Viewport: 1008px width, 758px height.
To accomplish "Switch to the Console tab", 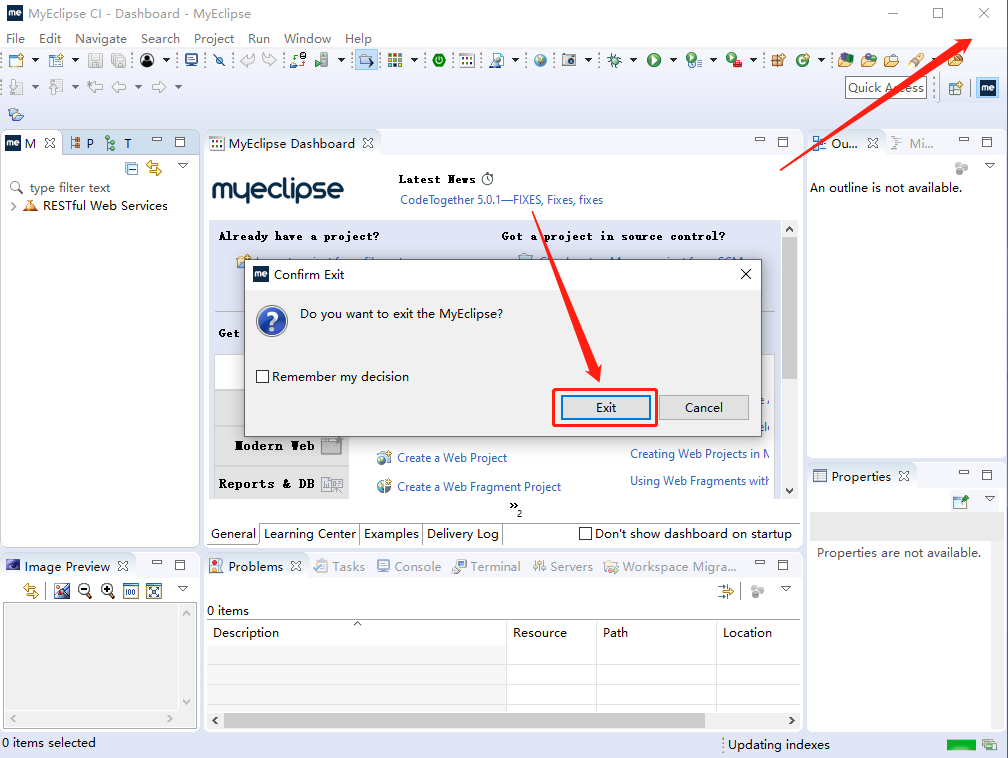I will coord(410,566).
